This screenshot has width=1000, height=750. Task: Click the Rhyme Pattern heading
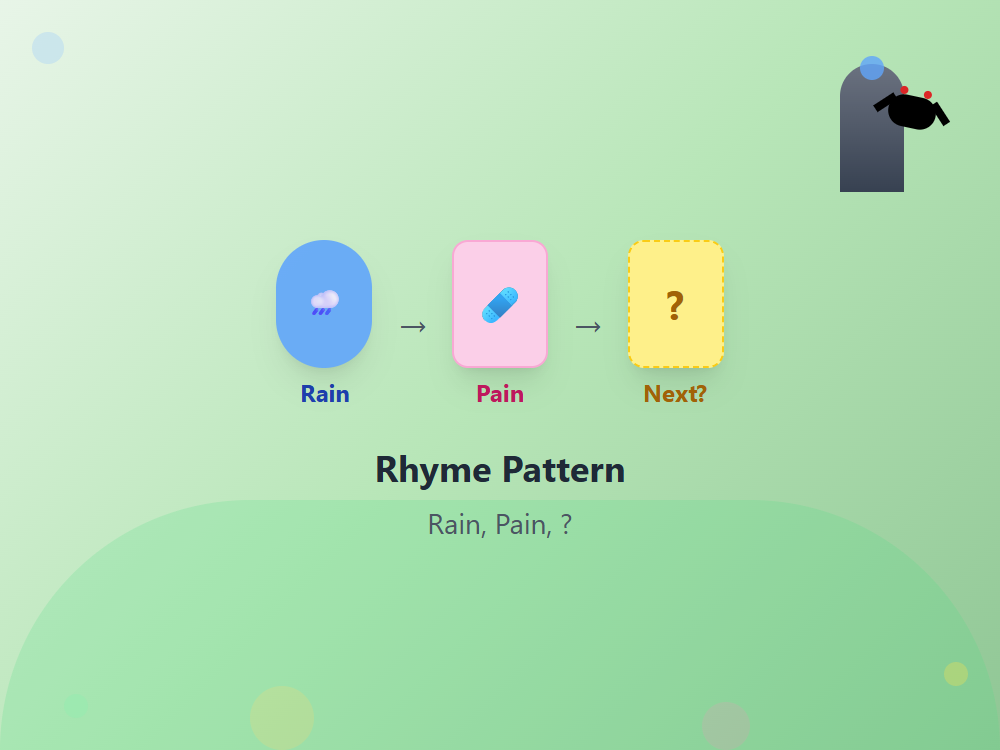pos(500,470)
